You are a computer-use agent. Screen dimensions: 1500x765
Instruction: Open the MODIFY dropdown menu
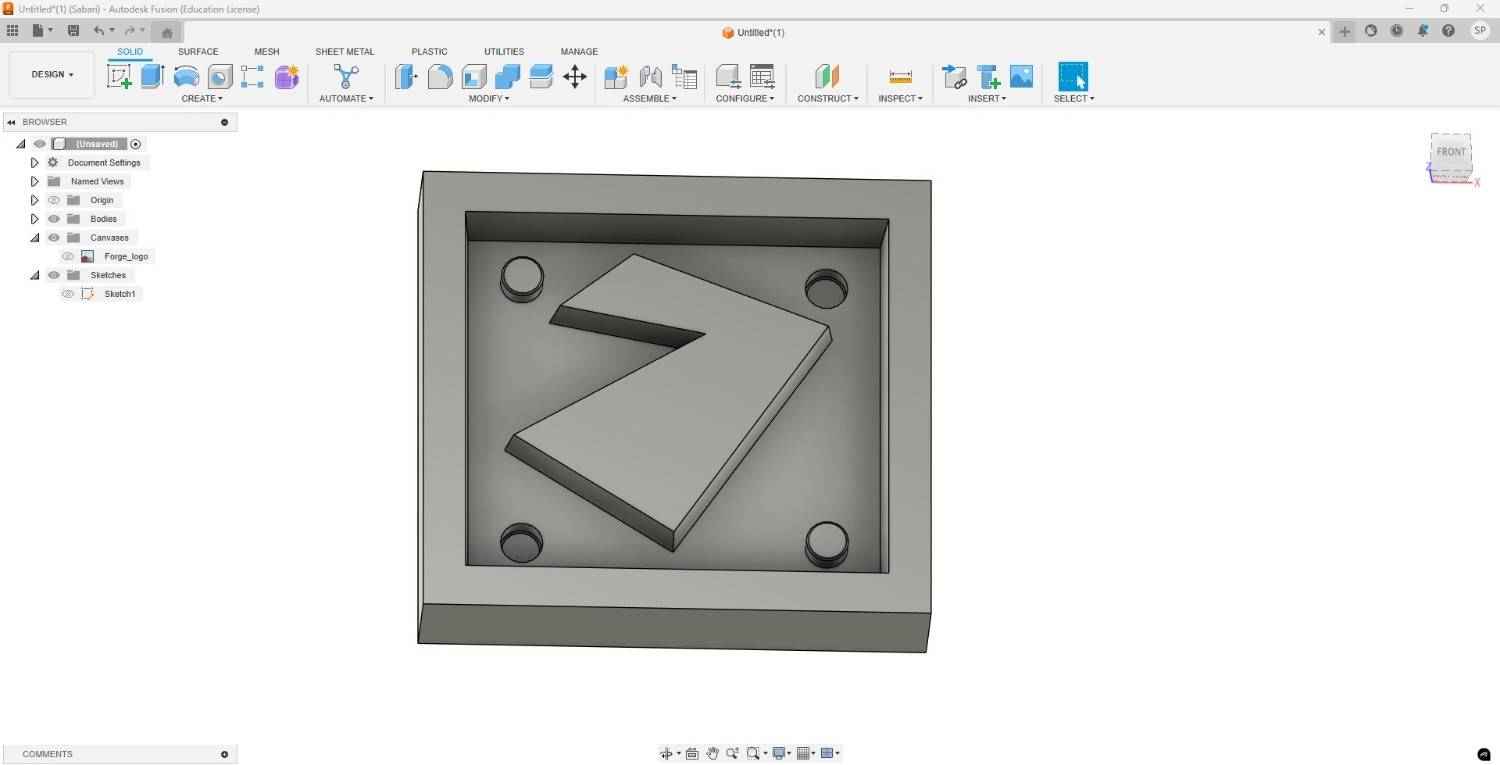489,98
